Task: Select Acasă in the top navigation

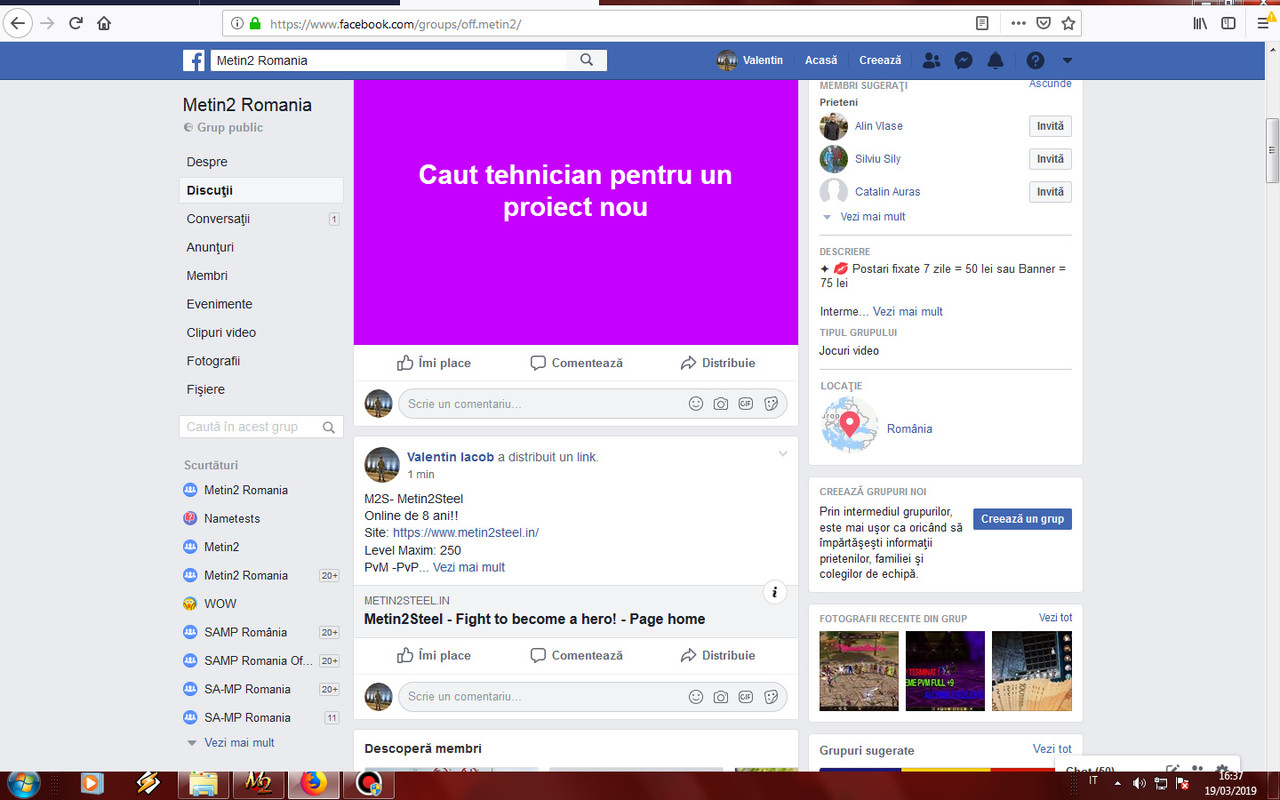Action: [x=820, y=60]
